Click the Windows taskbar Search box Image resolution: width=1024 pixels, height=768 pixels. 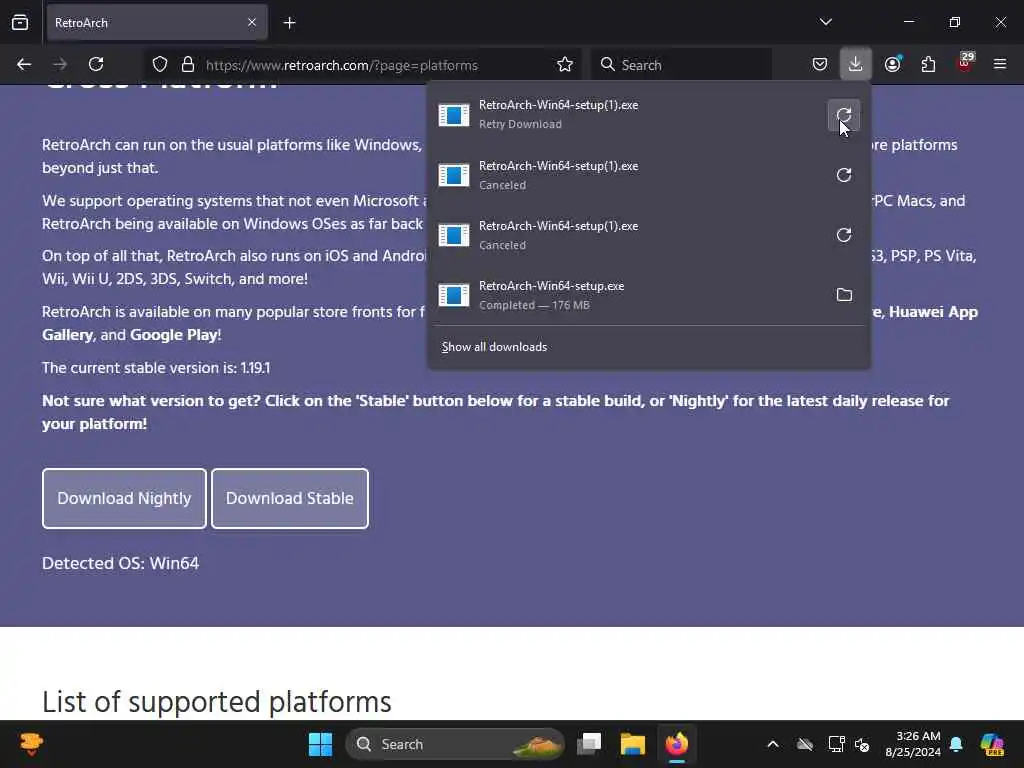pyautogui.click(x=455, y=744)
